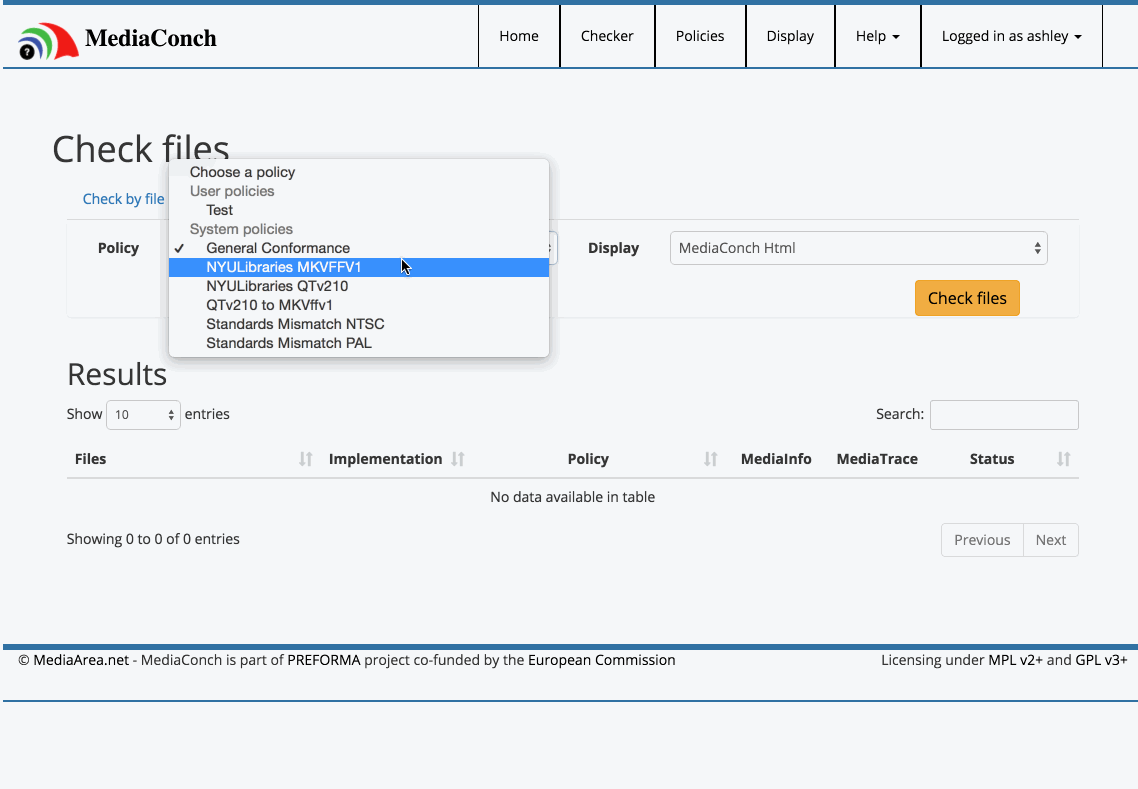
Task: Open the PREFORMA project link
Action: [x=324, y=660]
